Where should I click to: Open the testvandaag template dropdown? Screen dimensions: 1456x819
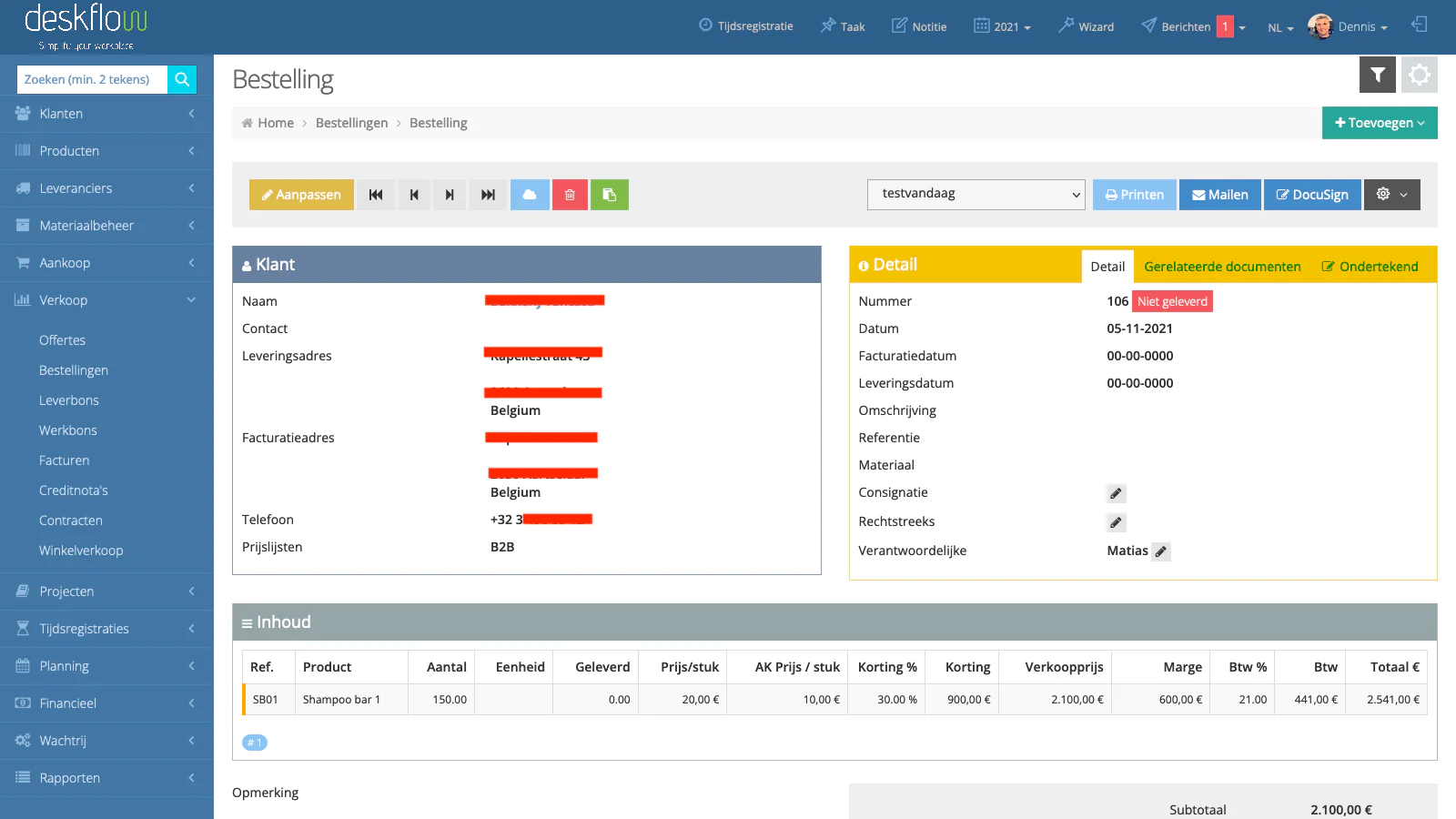976,194
